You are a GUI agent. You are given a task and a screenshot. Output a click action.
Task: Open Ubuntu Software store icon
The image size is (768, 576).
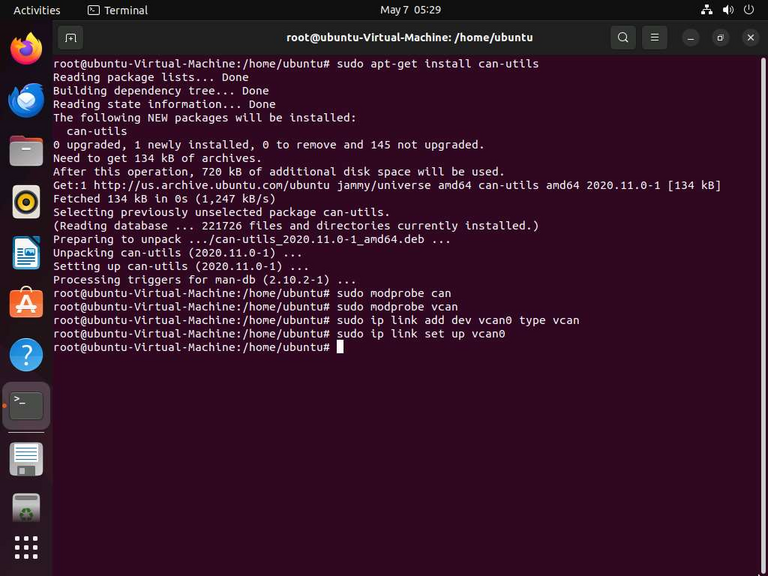[x=26, y=304]
